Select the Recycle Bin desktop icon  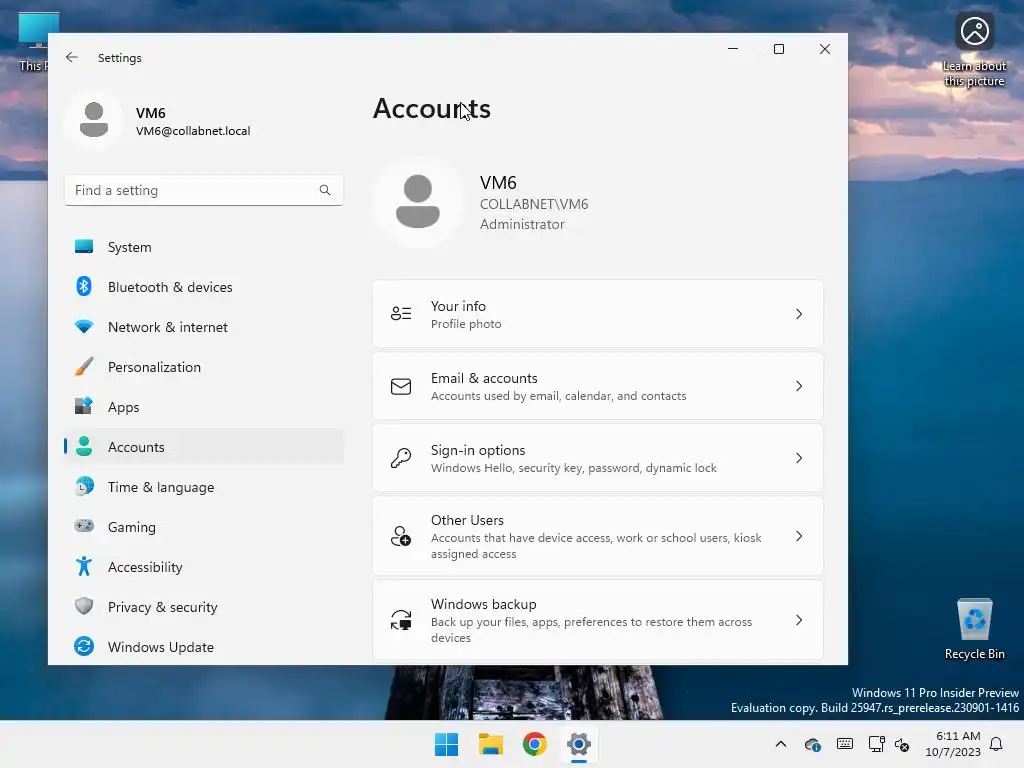(x=974, y=629)
